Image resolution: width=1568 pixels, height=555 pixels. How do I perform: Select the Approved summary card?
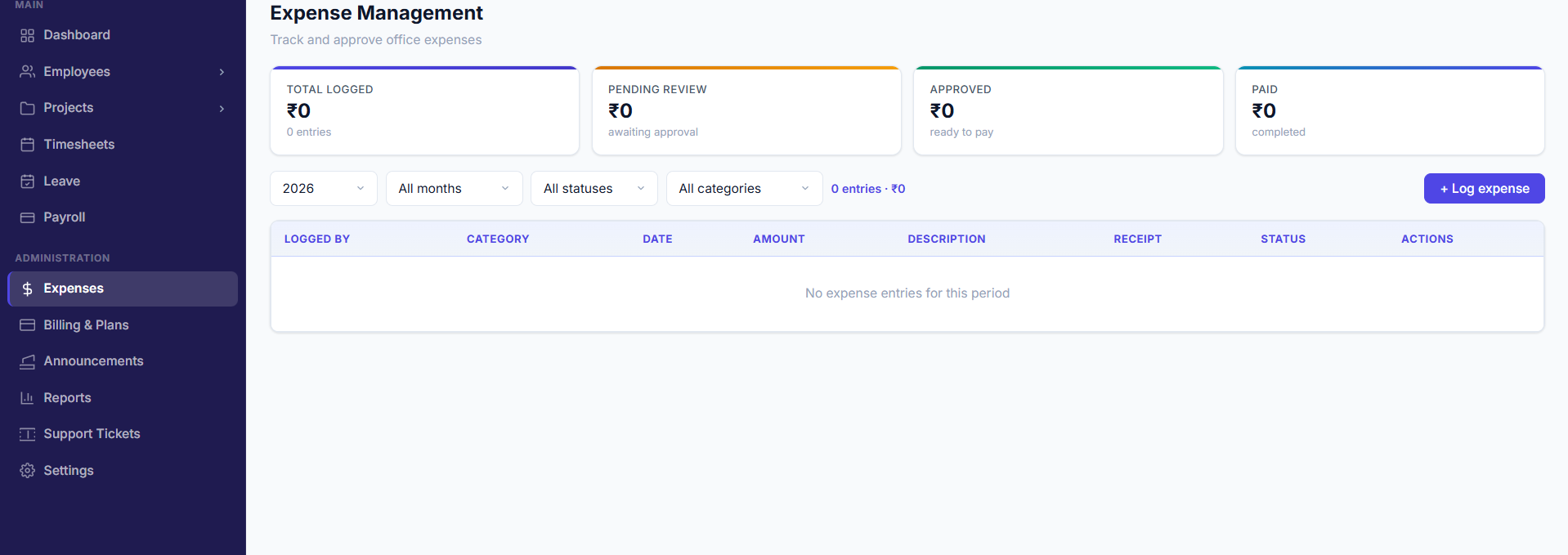pos(1068,110)
